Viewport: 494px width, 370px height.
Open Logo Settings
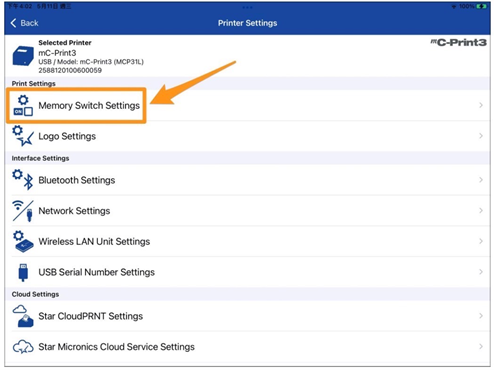247,136
